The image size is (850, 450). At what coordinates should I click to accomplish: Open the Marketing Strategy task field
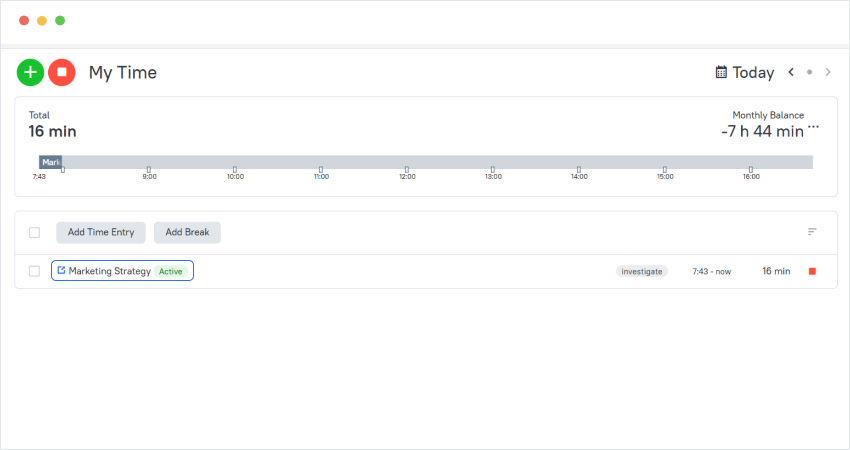click(x=123, y=271)
